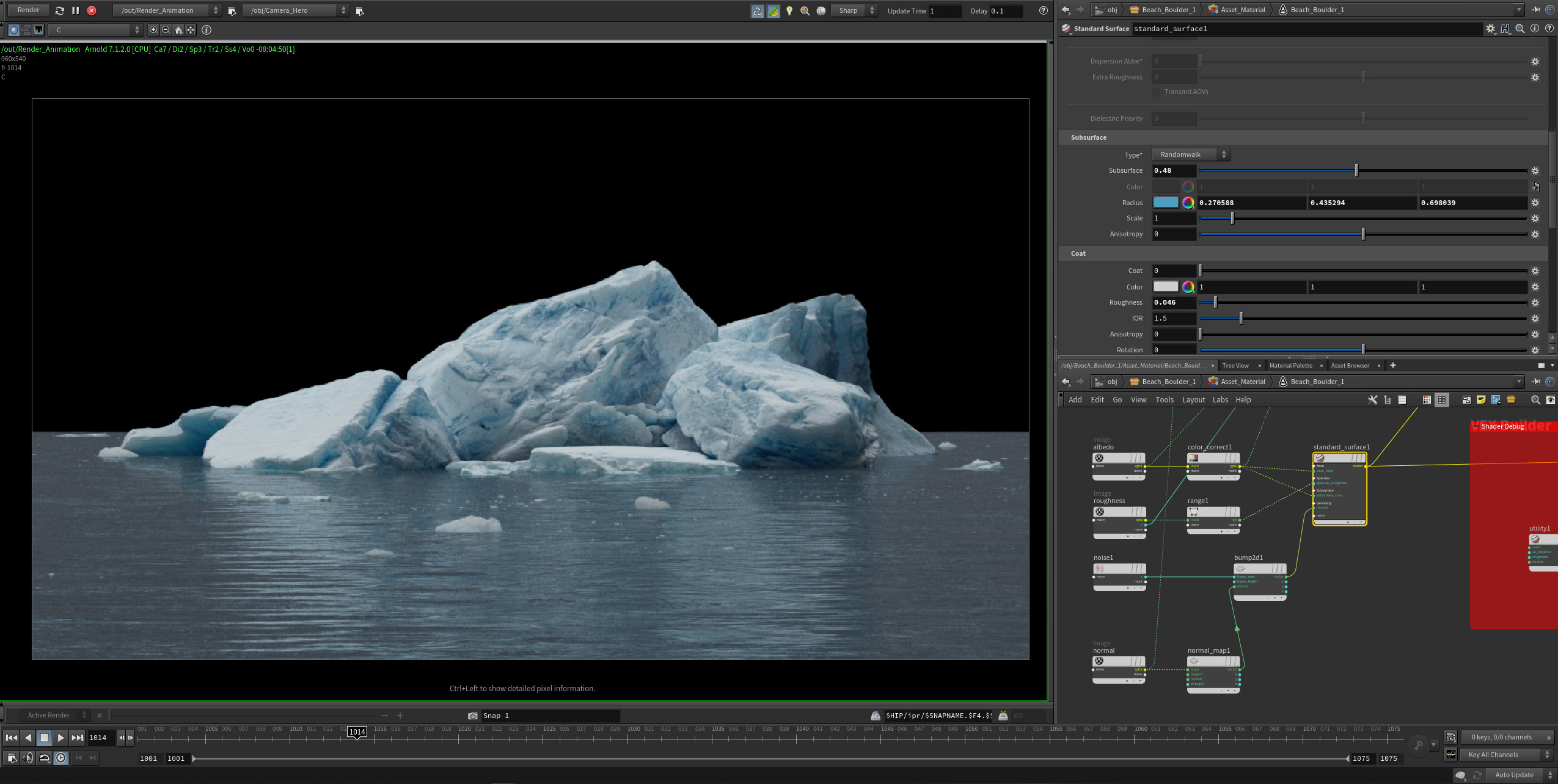This screenshot has width=1558, height=784.
Task: Open the /out/Render_Animation ROP dropdown
Action: (167, 10)
